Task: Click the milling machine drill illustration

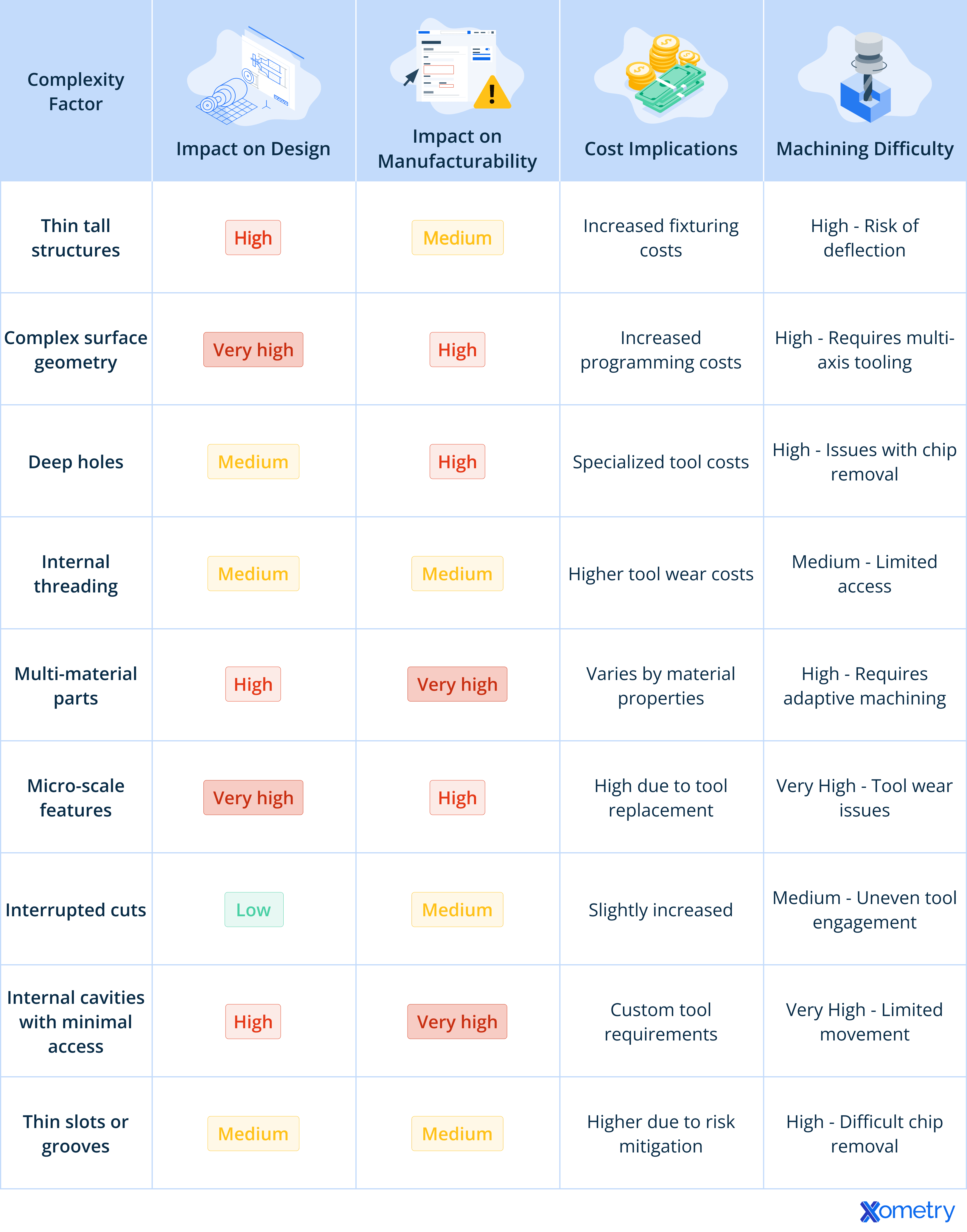Action: coord(865,77)
